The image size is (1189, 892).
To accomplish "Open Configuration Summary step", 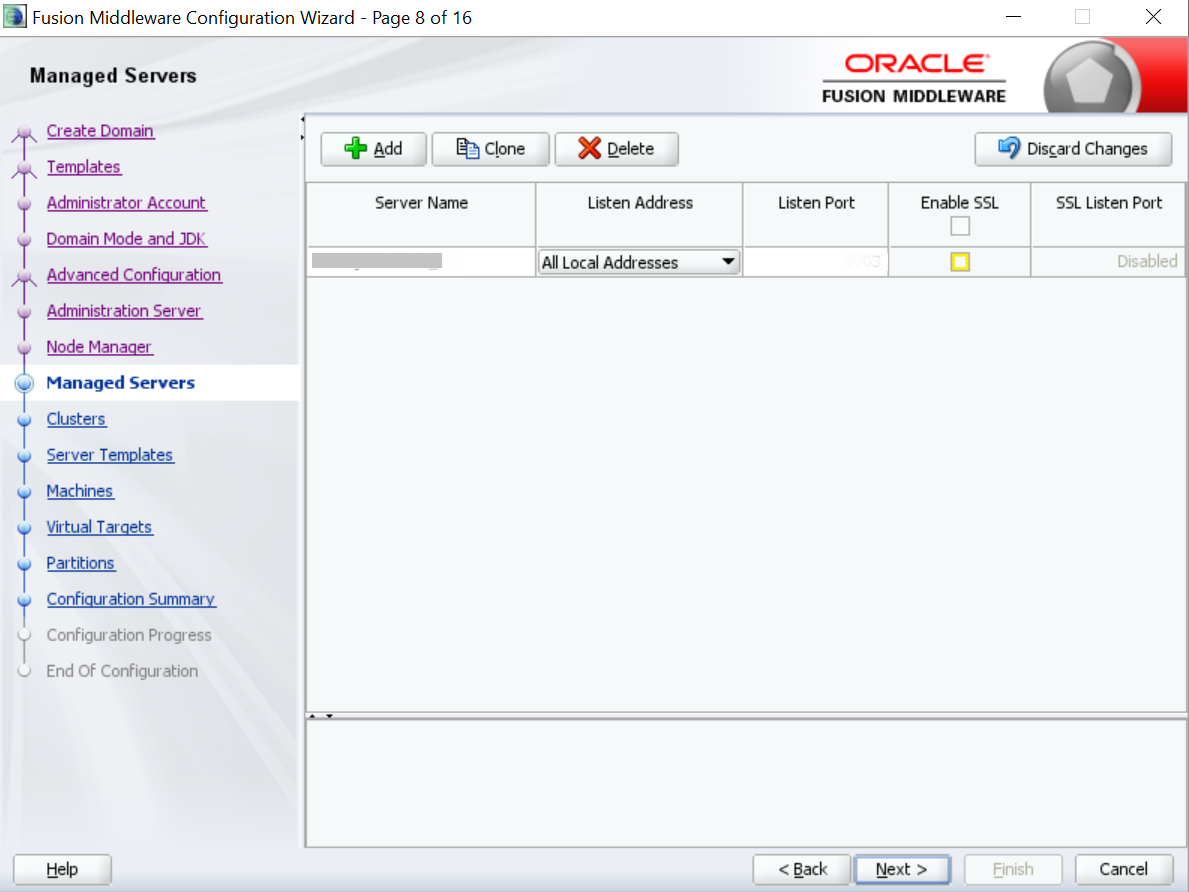I will click(x=131, y=599).
